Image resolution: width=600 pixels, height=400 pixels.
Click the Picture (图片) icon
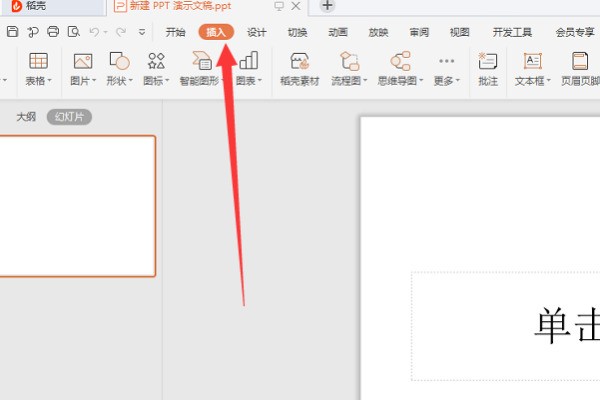[83, 62]
